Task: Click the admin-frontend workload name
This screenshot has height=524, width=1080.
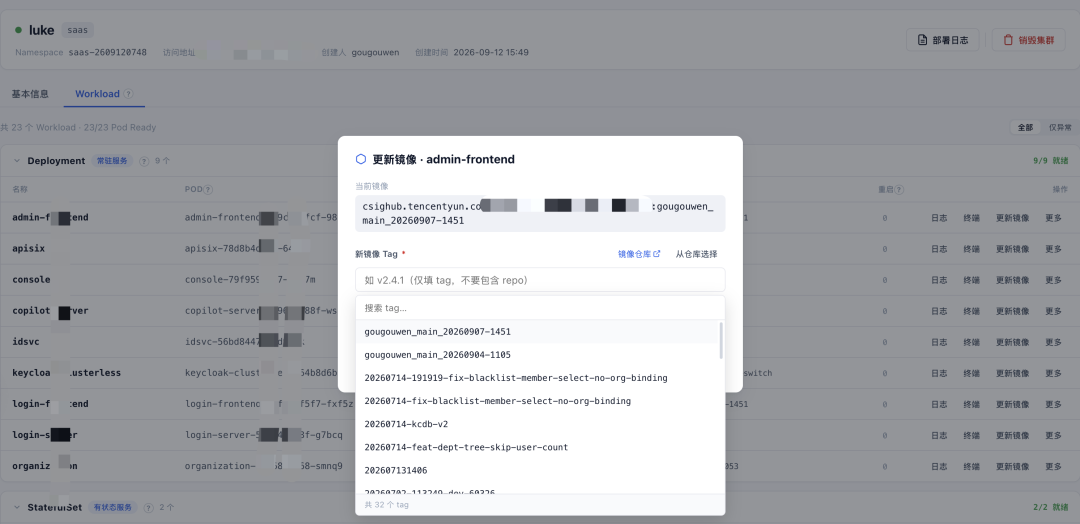Action: (50, 218)
